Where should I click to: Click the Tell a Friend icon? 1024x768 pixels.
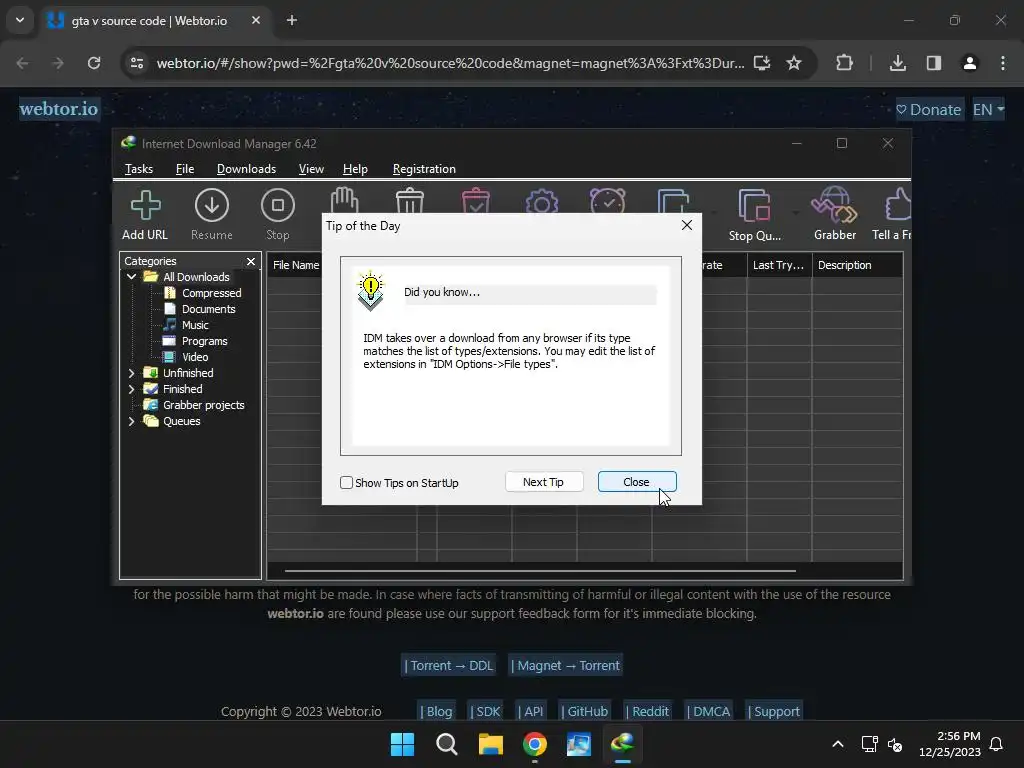click(892, 215)
